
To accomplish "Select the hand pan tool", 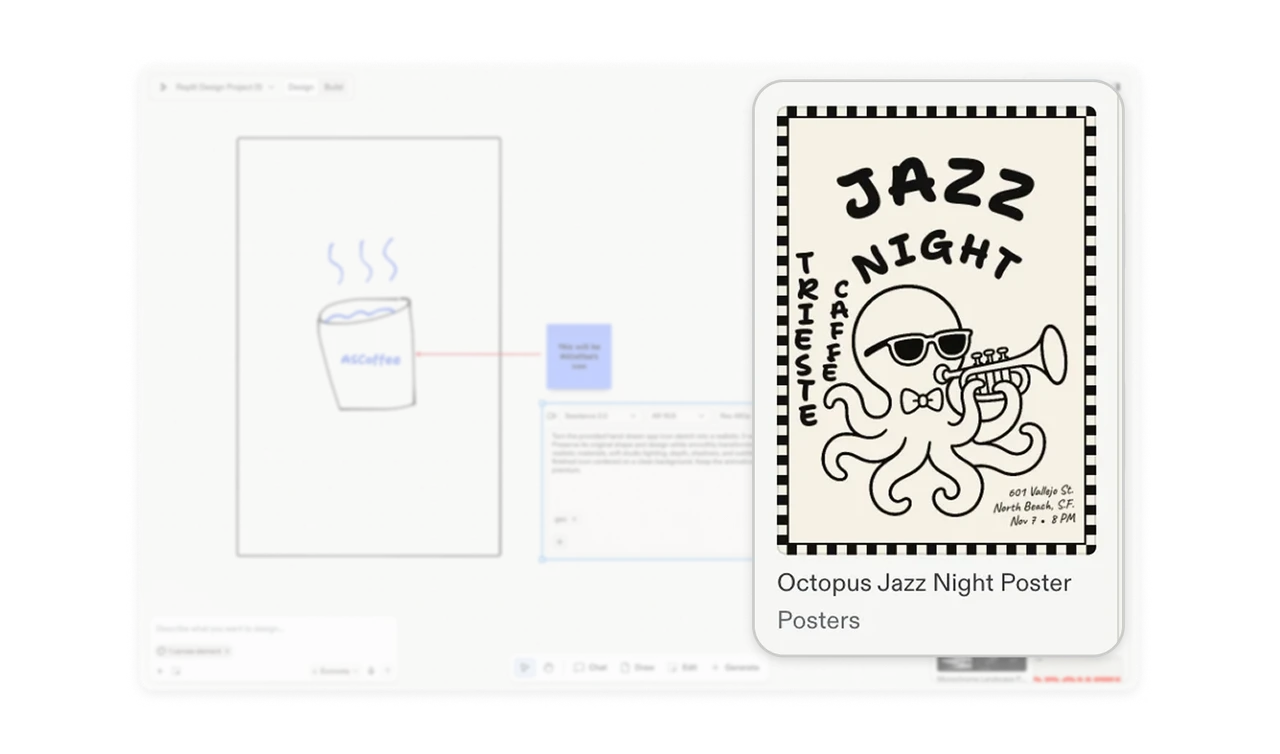I will click(x=548, y=667).
